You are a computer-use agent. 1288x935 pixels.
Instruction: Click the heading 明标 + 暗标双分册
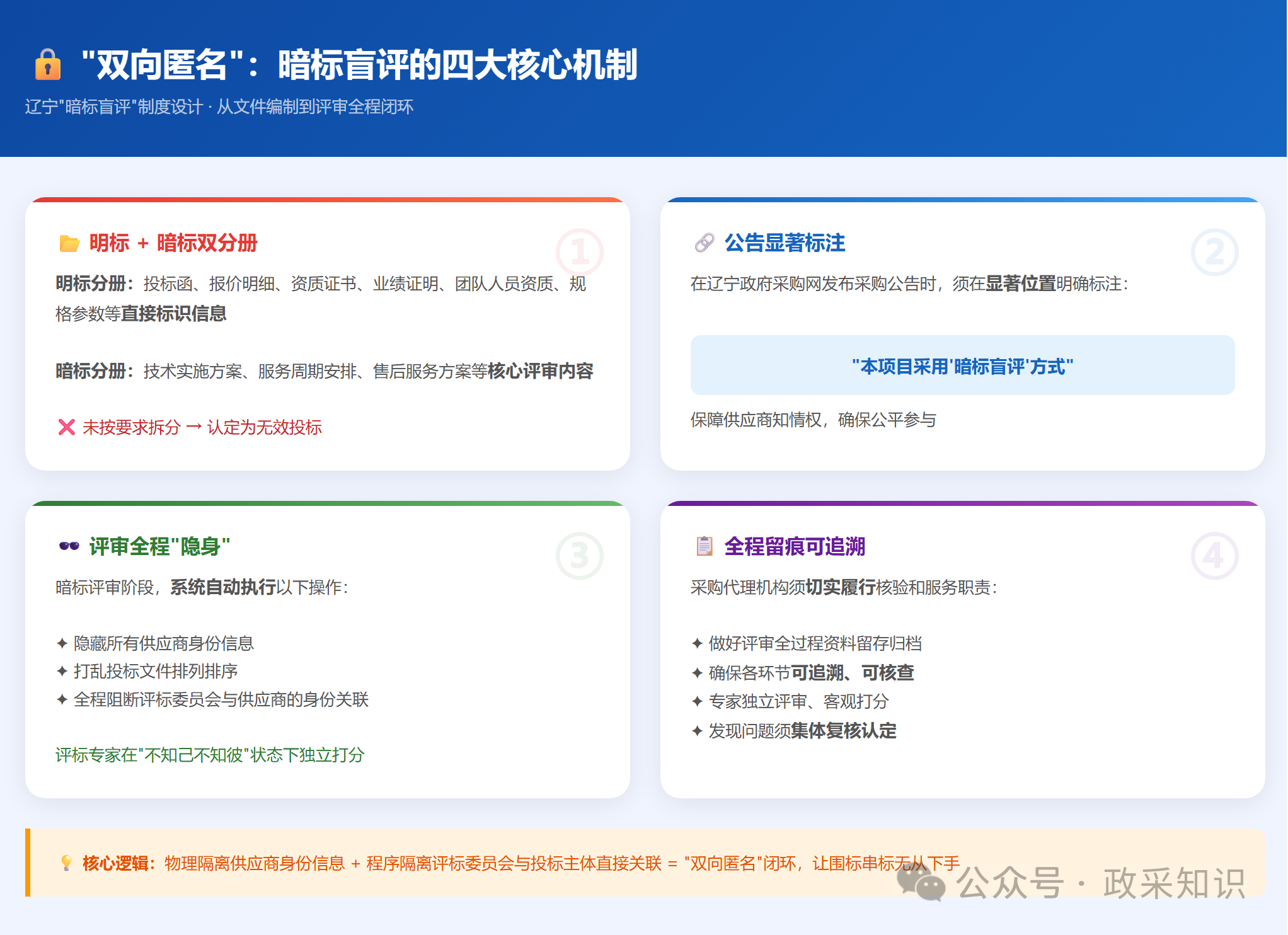pos(173,243)
